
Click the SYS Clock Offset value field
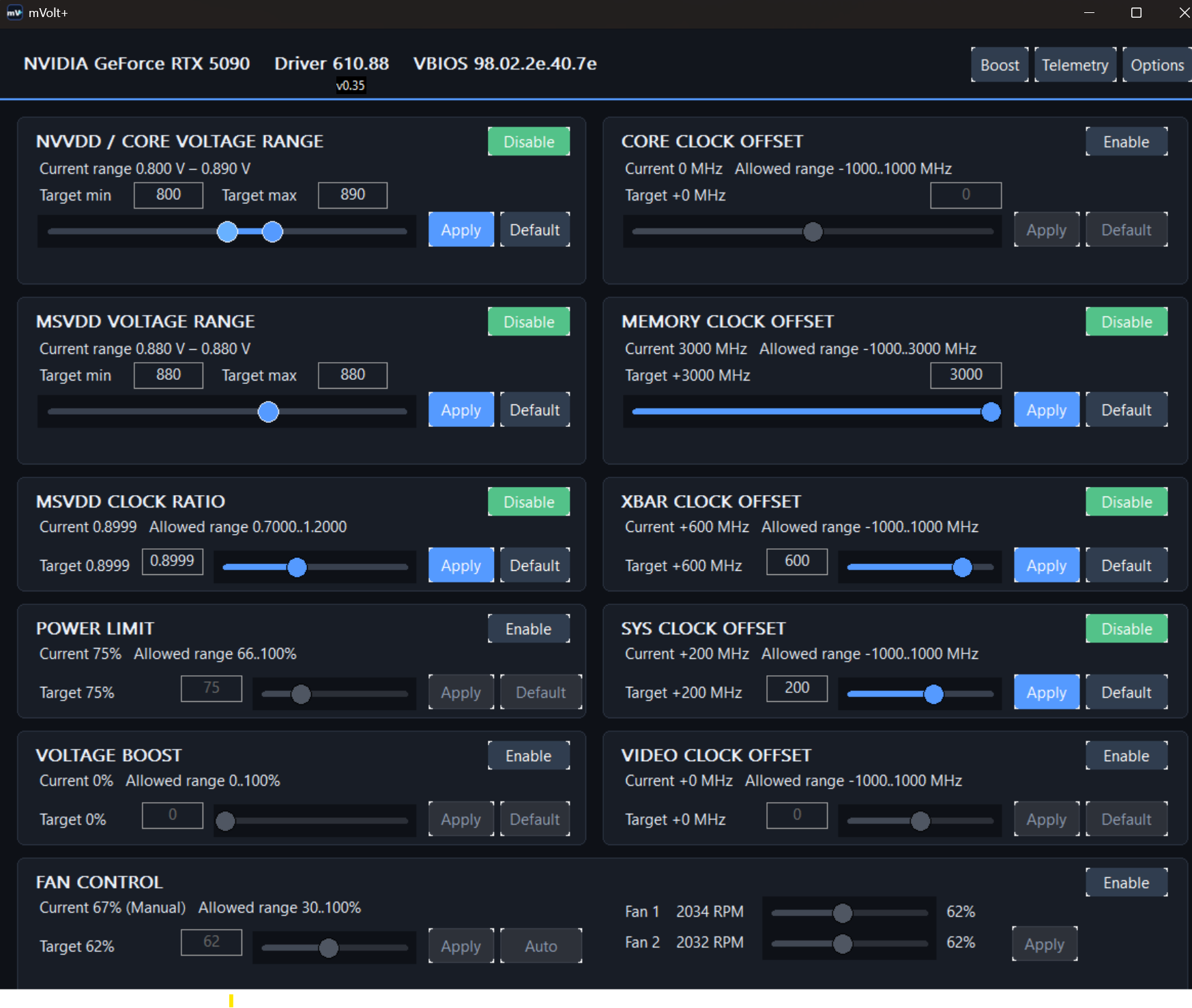click(797, 688)
